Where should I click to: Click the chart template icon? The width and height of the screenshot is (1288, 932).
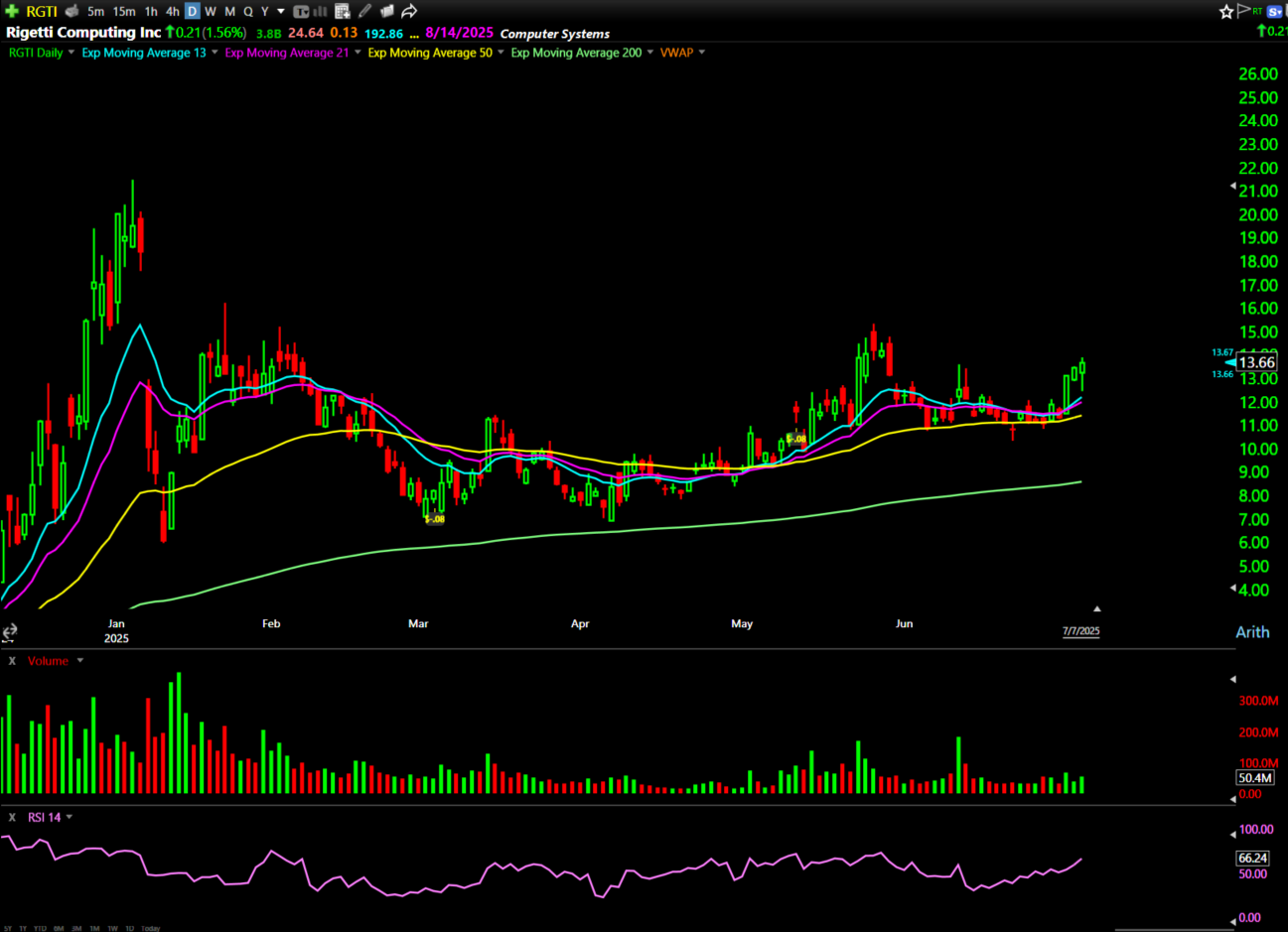click(301, 11)
